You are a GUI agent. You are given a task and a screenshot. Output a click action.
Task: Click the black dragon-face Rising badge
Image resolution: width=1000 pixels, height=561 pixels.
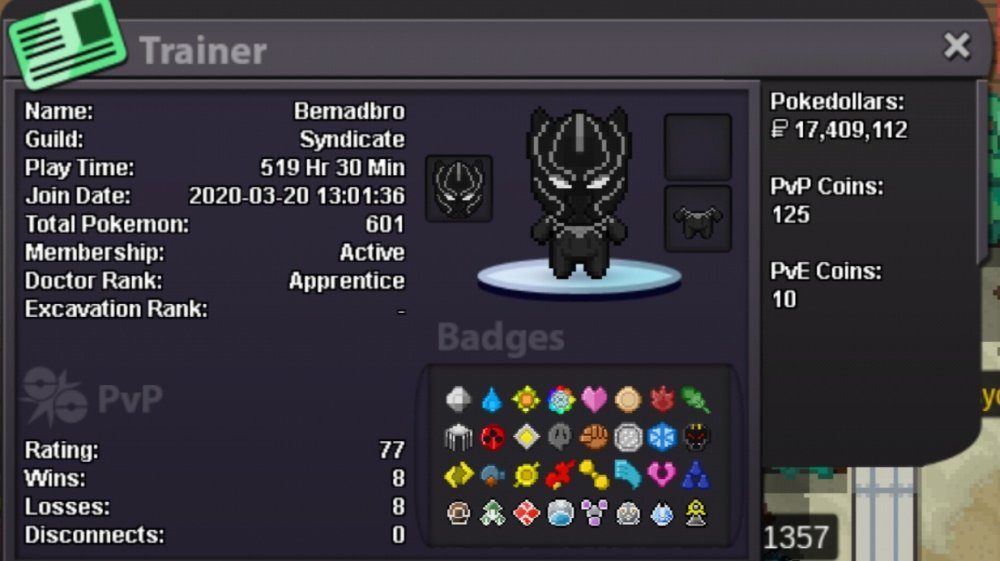click(696, 437)
